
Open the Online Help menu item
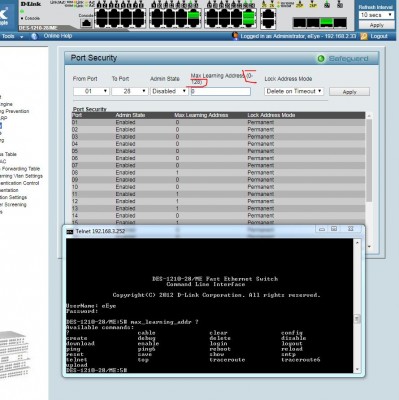pyautogui.click(x=58, y=36)
